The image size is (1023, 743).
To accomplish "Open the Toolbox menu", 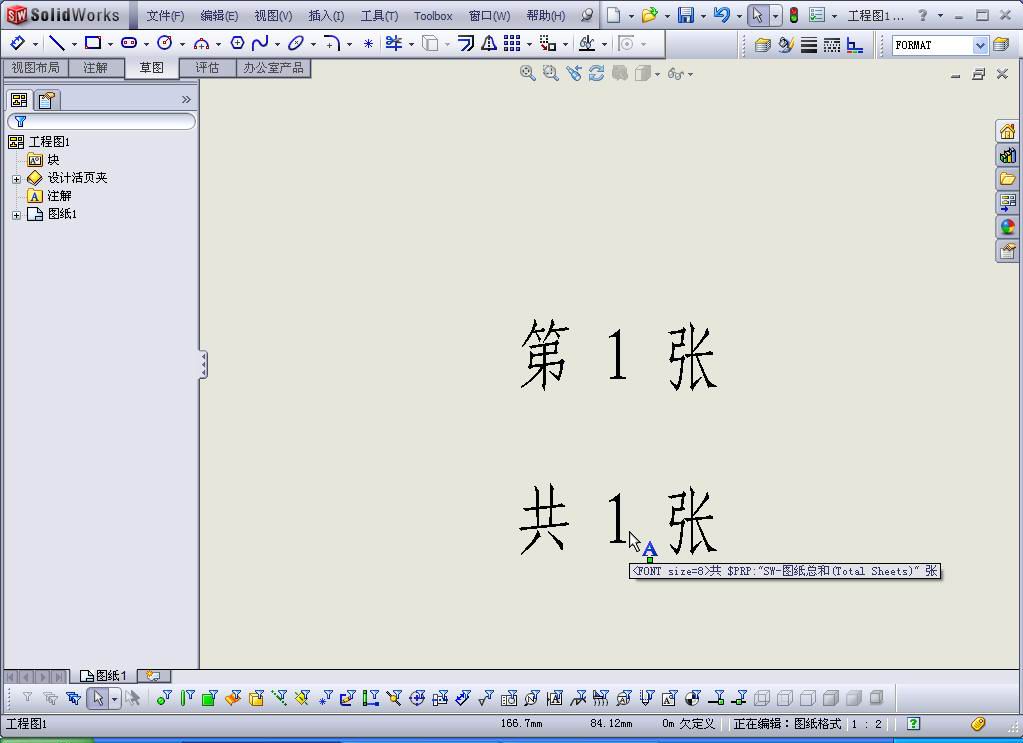I will 433,16.
